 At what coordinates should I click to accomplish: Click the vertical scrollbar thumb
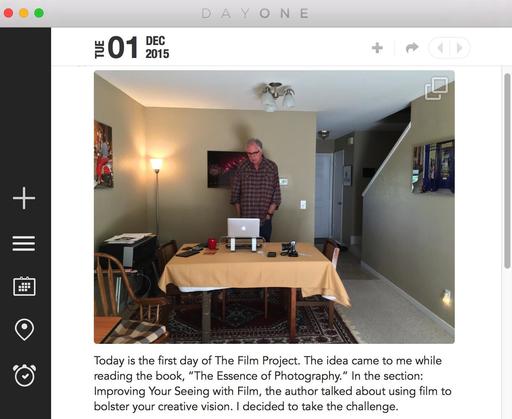coord(507,171)
